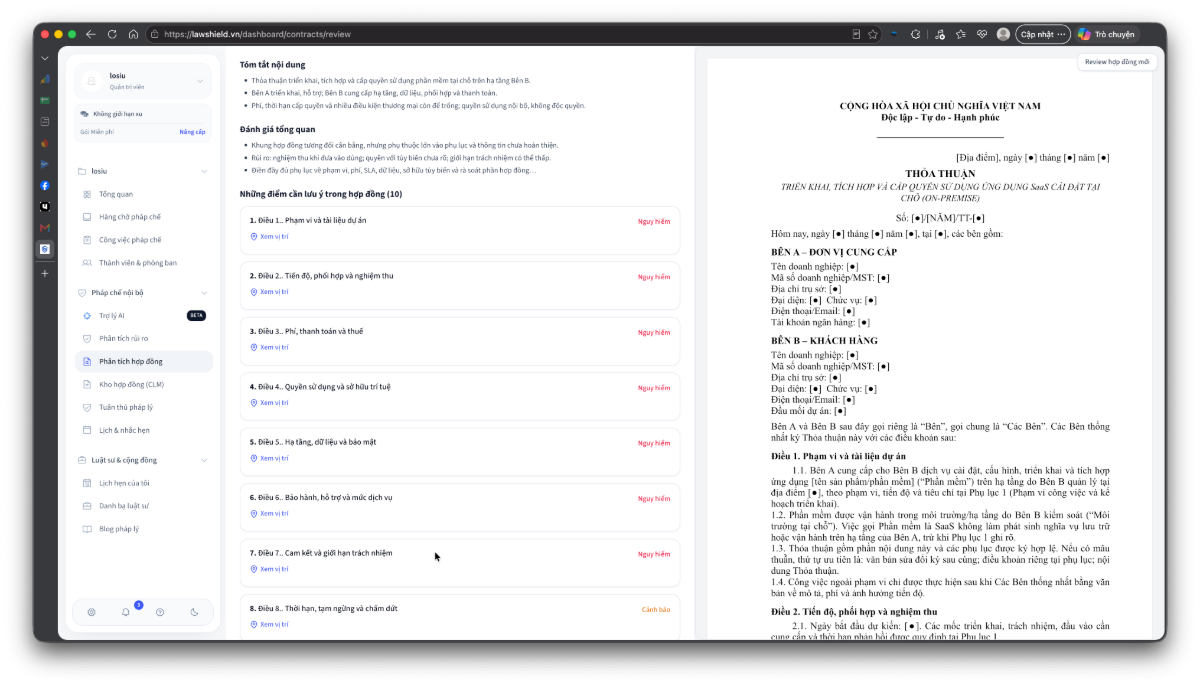This screenshot has height=686, width=1200.
Task: Click the Đánh giá tổng quan heading
Action: pyautogui.click(x=278, y=129)
